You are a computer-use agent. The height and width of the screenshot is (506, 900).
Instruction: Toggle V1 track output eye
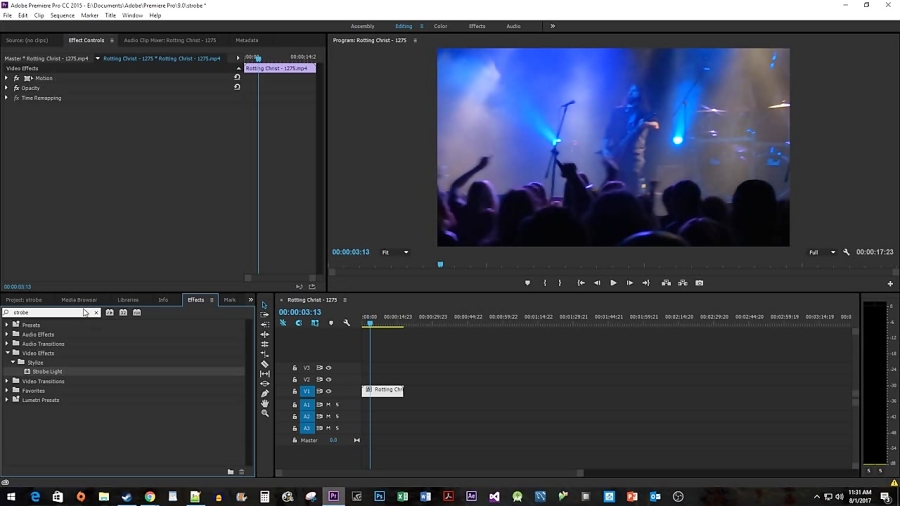[x=329, y=391]
